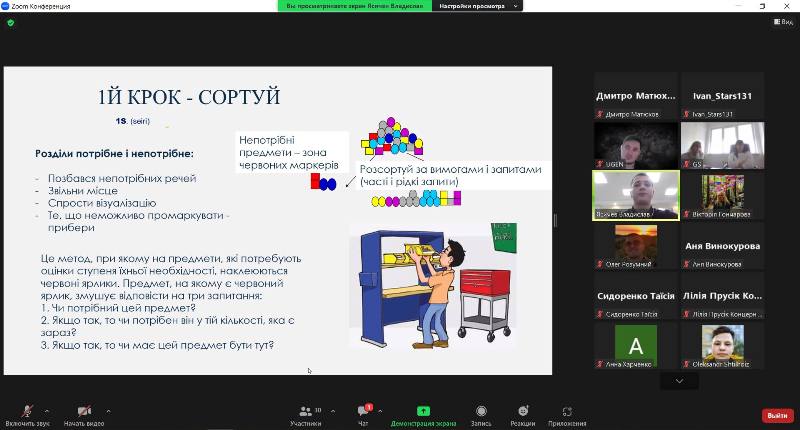
Task: Expand video options arrow next to camera
Action: pos(108,411)
